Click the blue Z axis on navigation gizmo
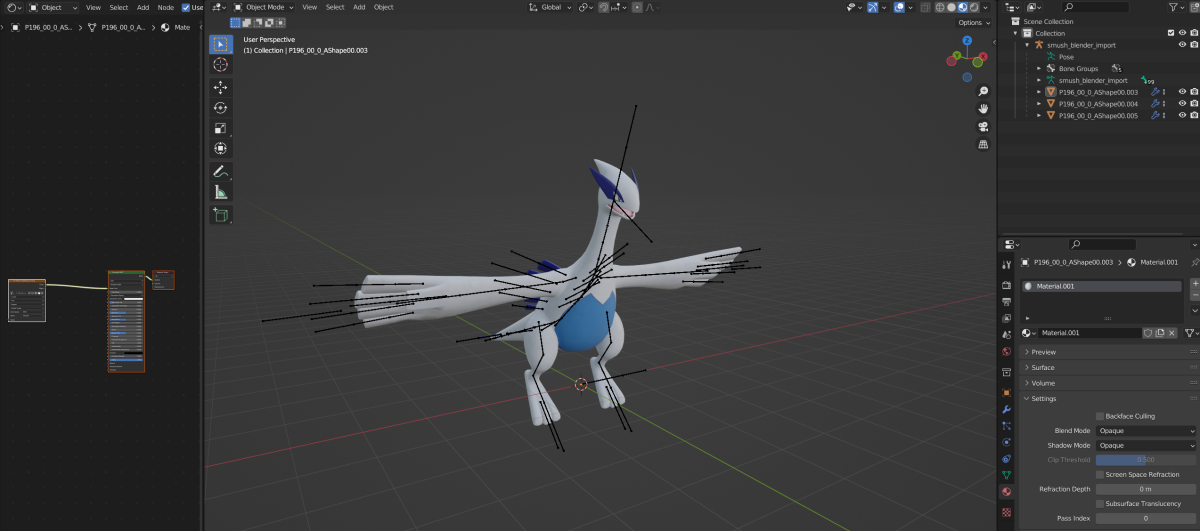 pos(967,41)
